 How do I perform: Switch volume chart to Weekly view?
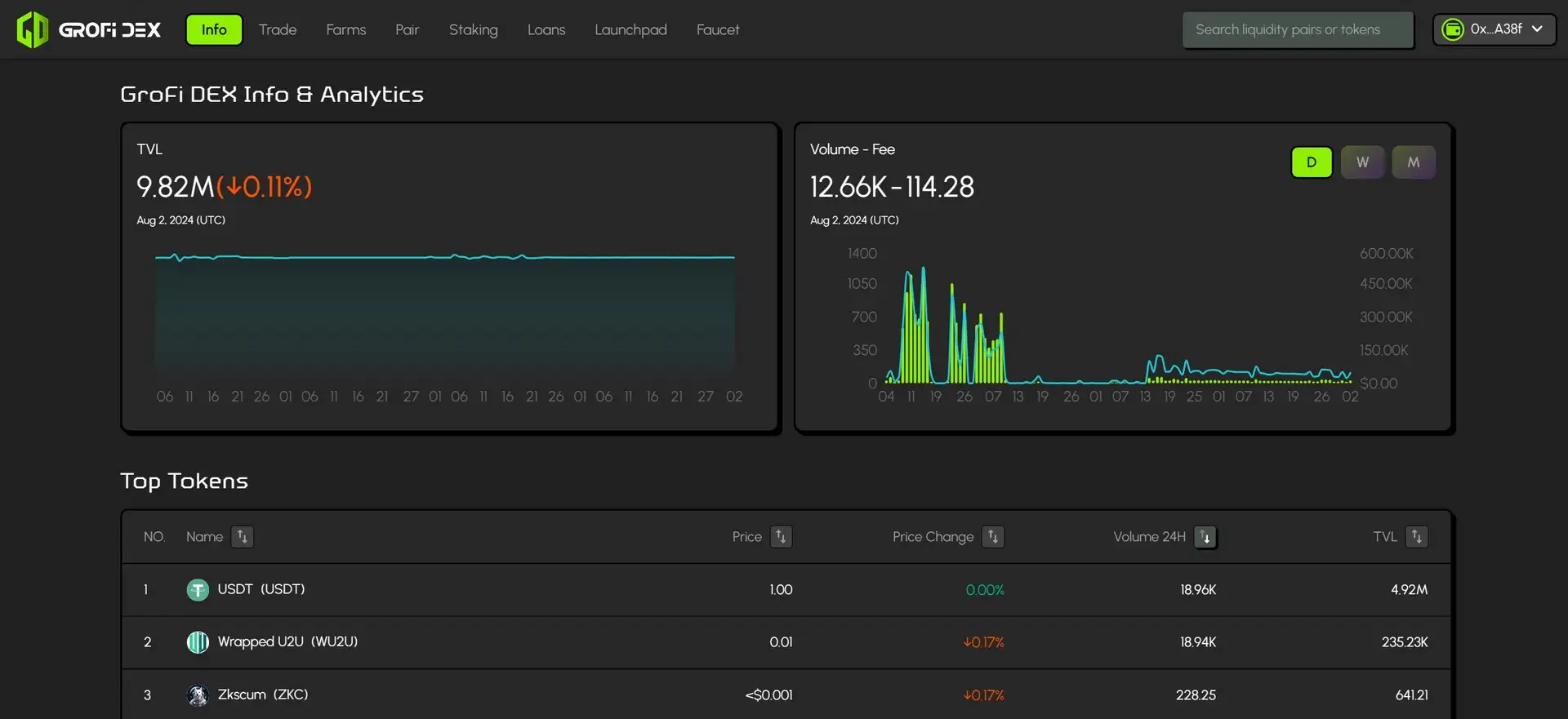click(1362, 162)
